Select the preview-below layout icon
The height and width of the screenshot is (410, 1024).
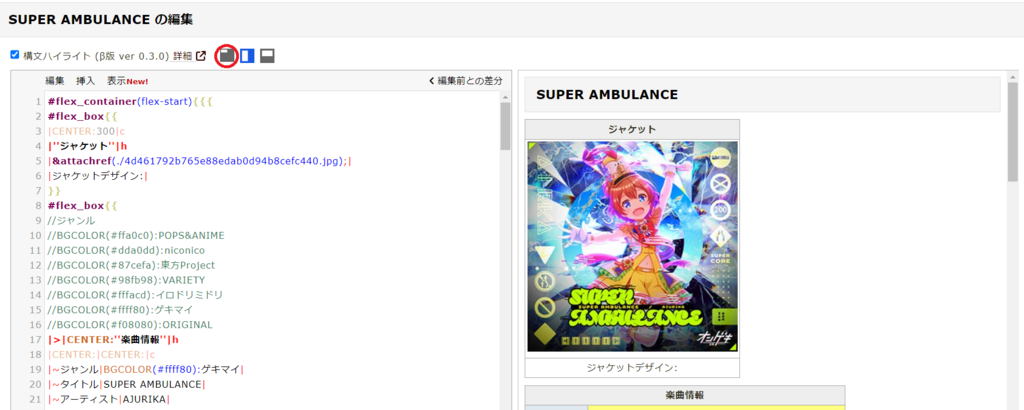[266, 56]
